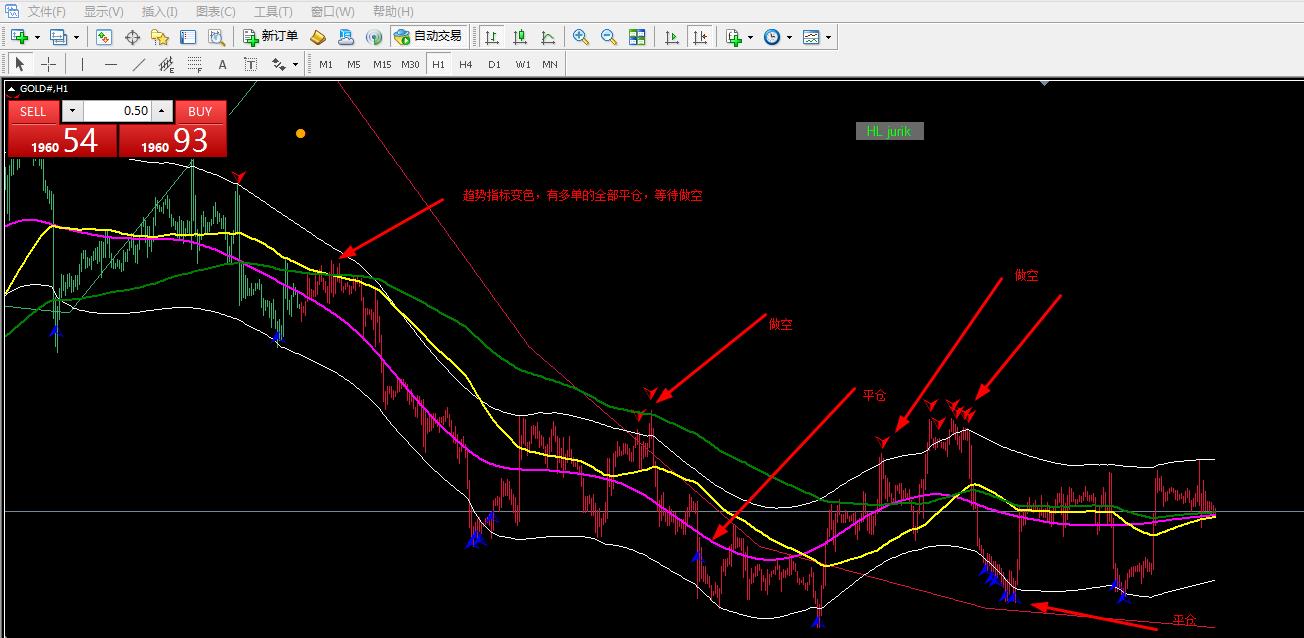The width and height of the screenshot is (1304, 638).
Task: Select the horizontal line tool
Action: [110, 64]
